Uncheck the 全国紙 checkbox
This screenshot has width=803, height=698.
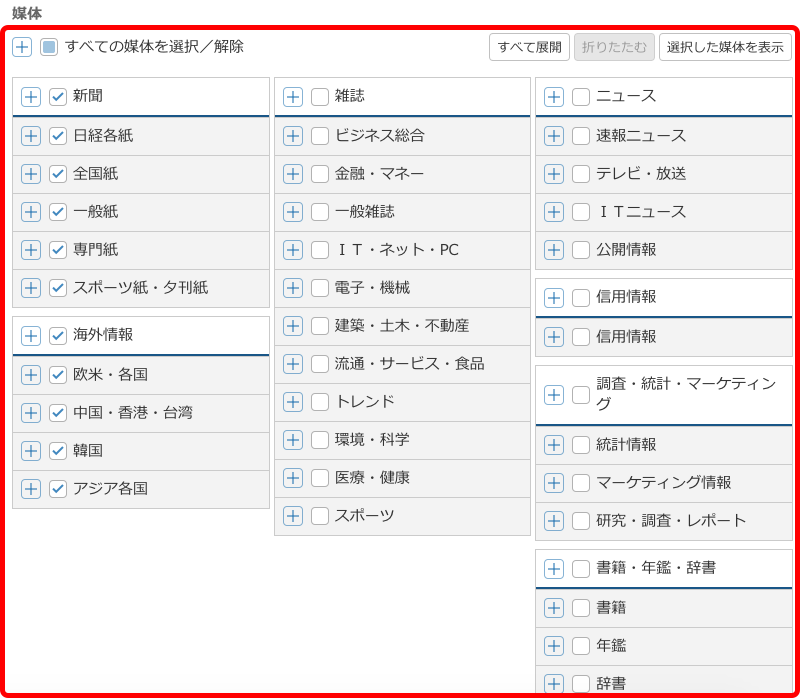pos(58,174)
